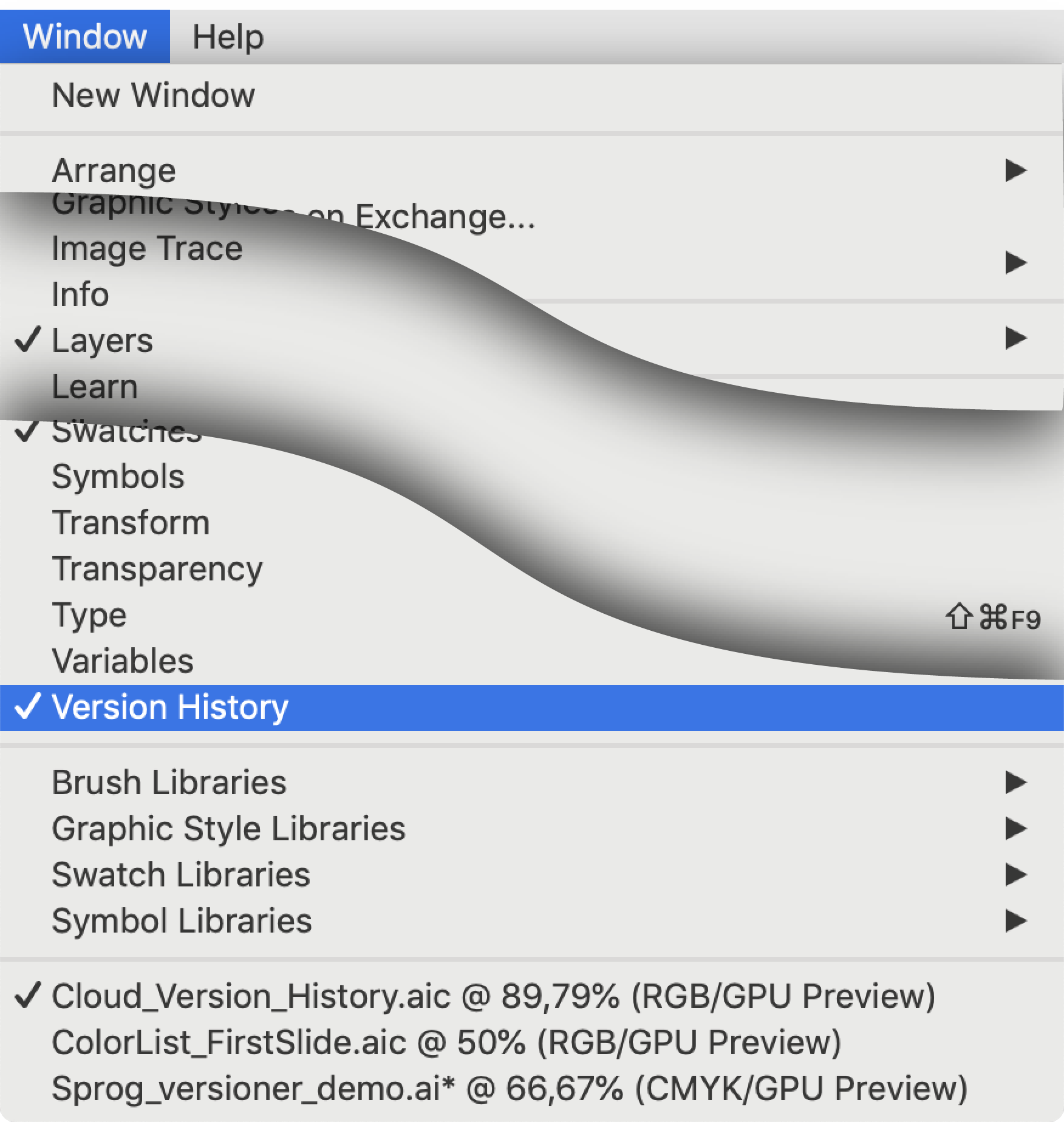Toggle the checked Version History item

pyautogui.click(x=532, y=707)
